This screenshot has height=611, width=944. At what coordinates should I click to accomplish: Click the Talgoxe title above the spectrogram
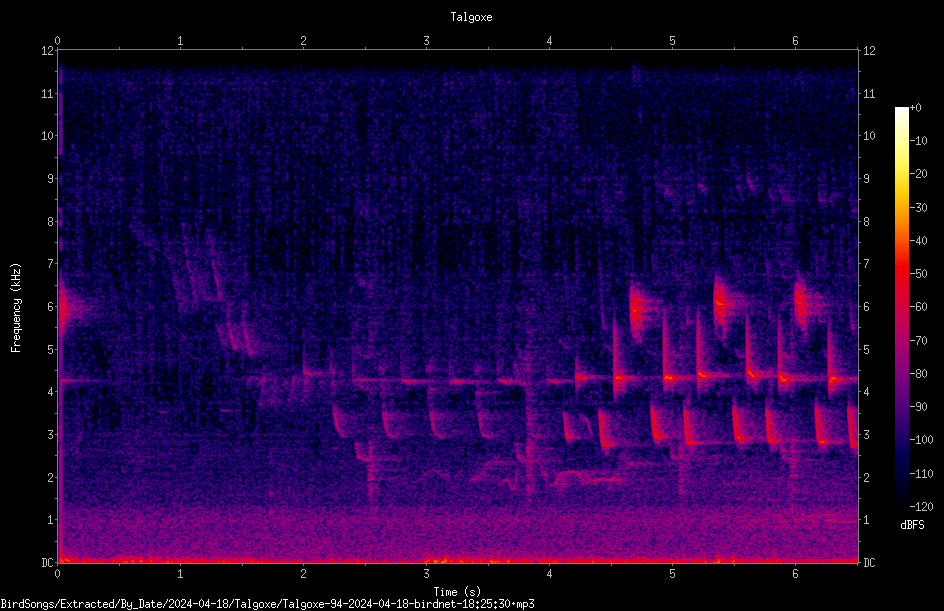pos(471,17)
